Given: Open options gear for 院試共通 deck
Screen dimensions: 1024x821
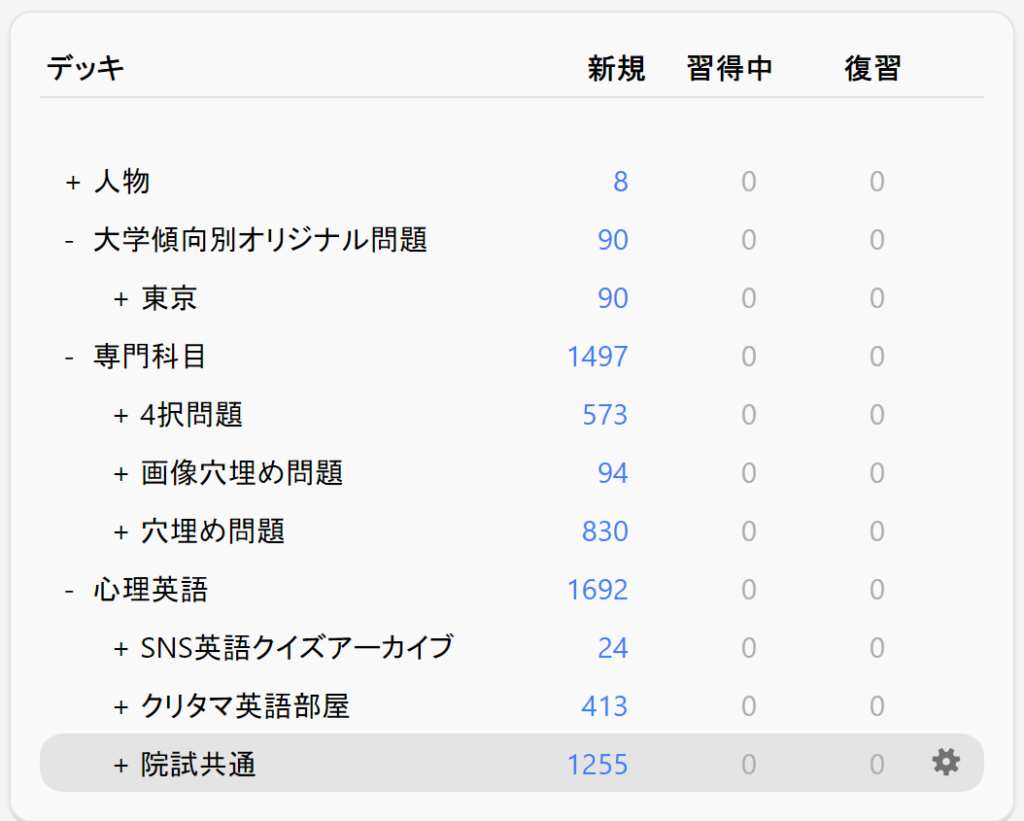Looking at the screenshot, I should 945,763.
